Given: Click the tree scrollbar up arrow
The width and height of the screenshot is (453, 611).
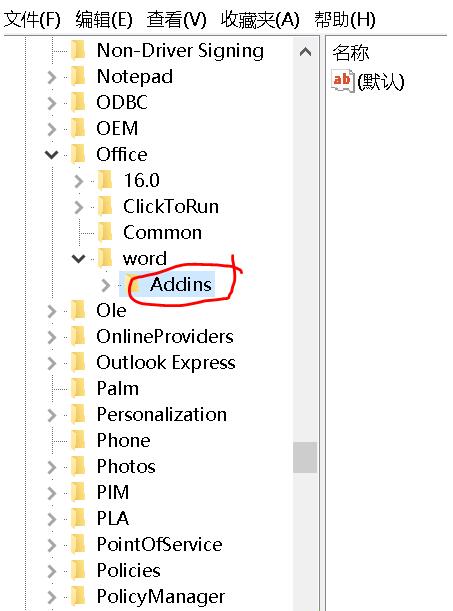Looking at the screenshot, I should pos(305,52).
